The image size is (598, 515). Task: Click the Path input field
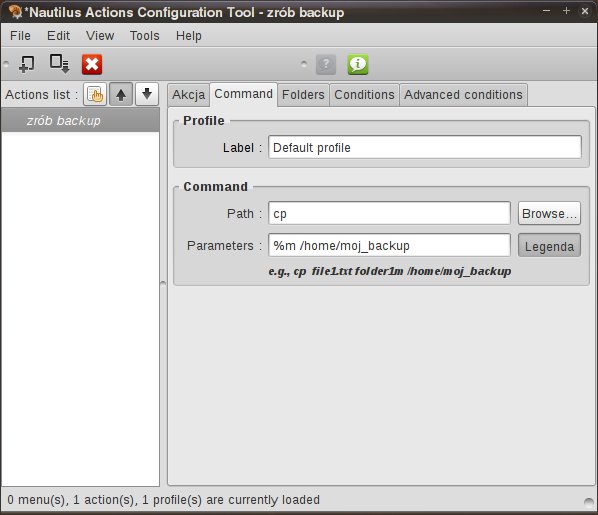click(389, 213)
